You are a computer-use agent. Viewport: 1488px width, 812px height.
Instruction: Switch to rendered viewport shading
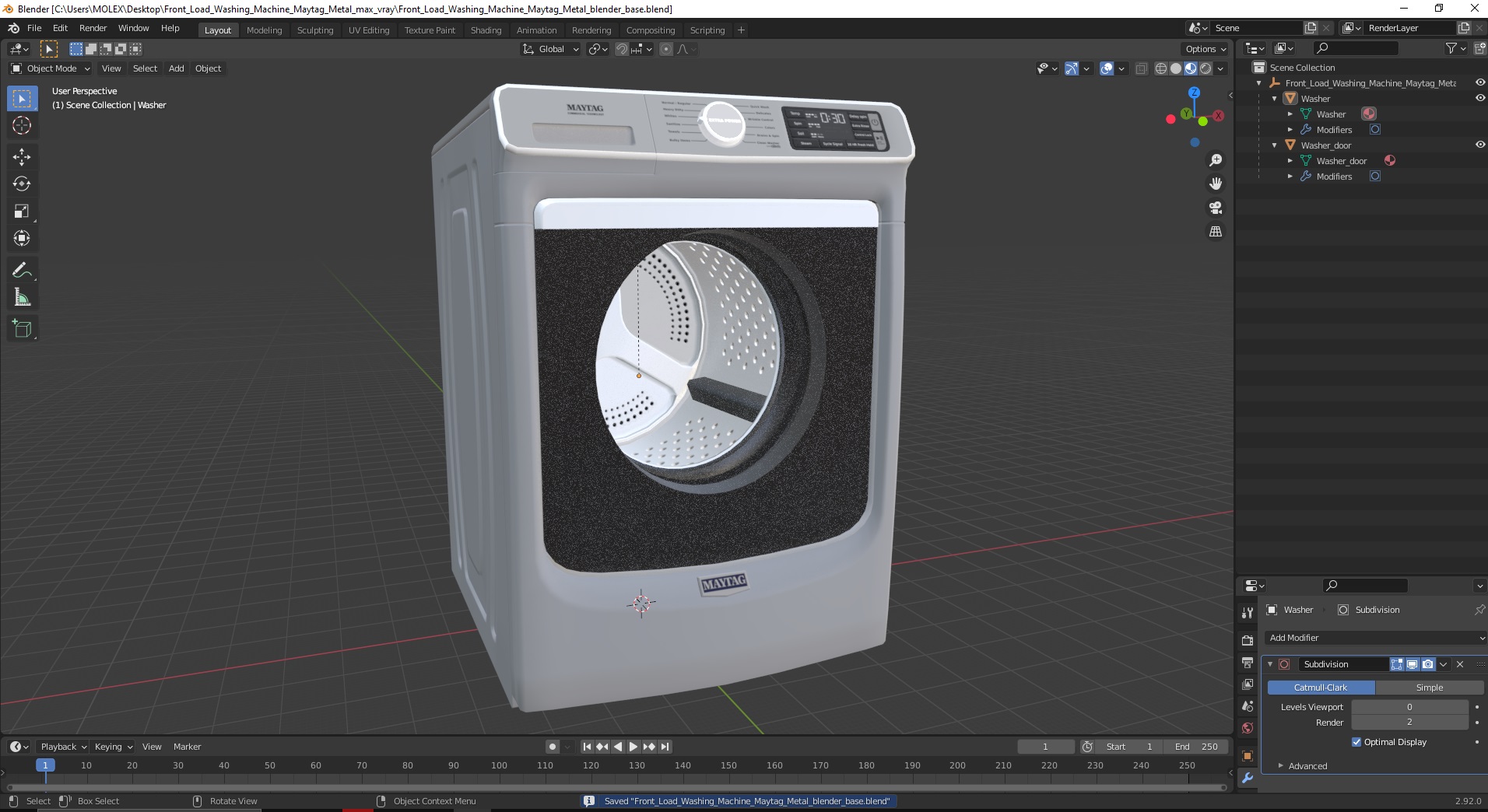[x=1205, y=68]
